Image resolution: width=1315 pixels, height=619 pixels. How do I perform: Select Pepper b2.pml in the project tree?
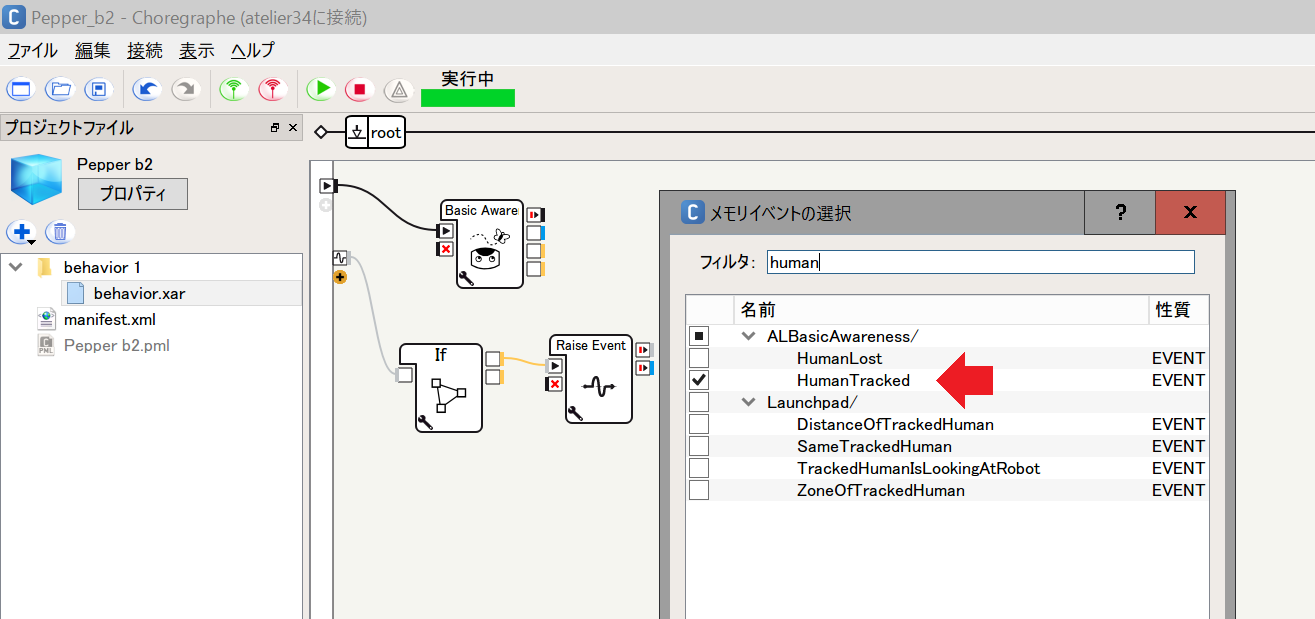click(x=117, y=346)
